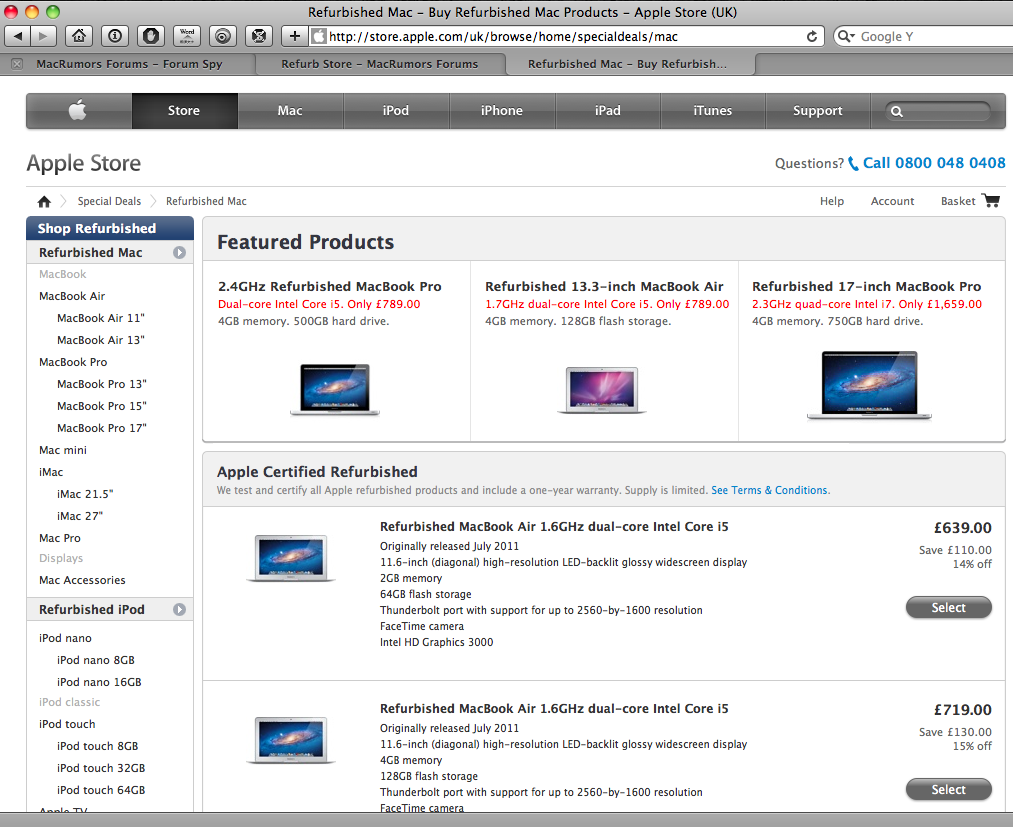Click the 2.4GHz MacBook Pro thumbnail
Image resolution: width=1013 pixels, height=827 pixels.
[x=335, y=389]
